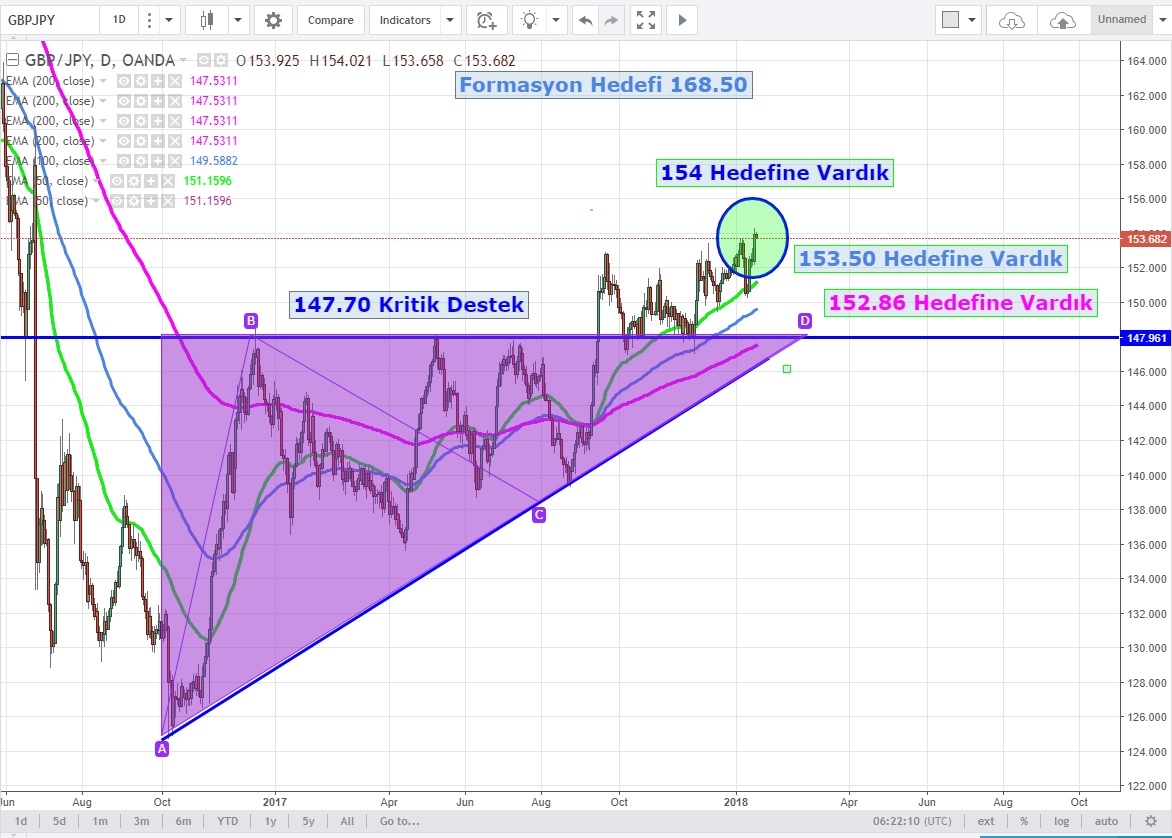1172x838 pixels.
Task: Click the cloud download load chart icon
Action: point(1012,20)
